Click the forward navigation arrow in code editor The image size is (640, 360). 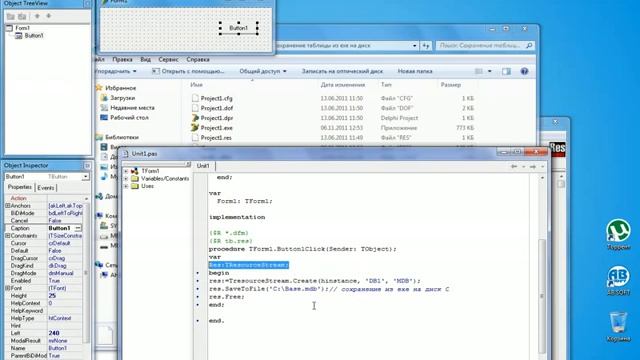[x=533, y=167]
